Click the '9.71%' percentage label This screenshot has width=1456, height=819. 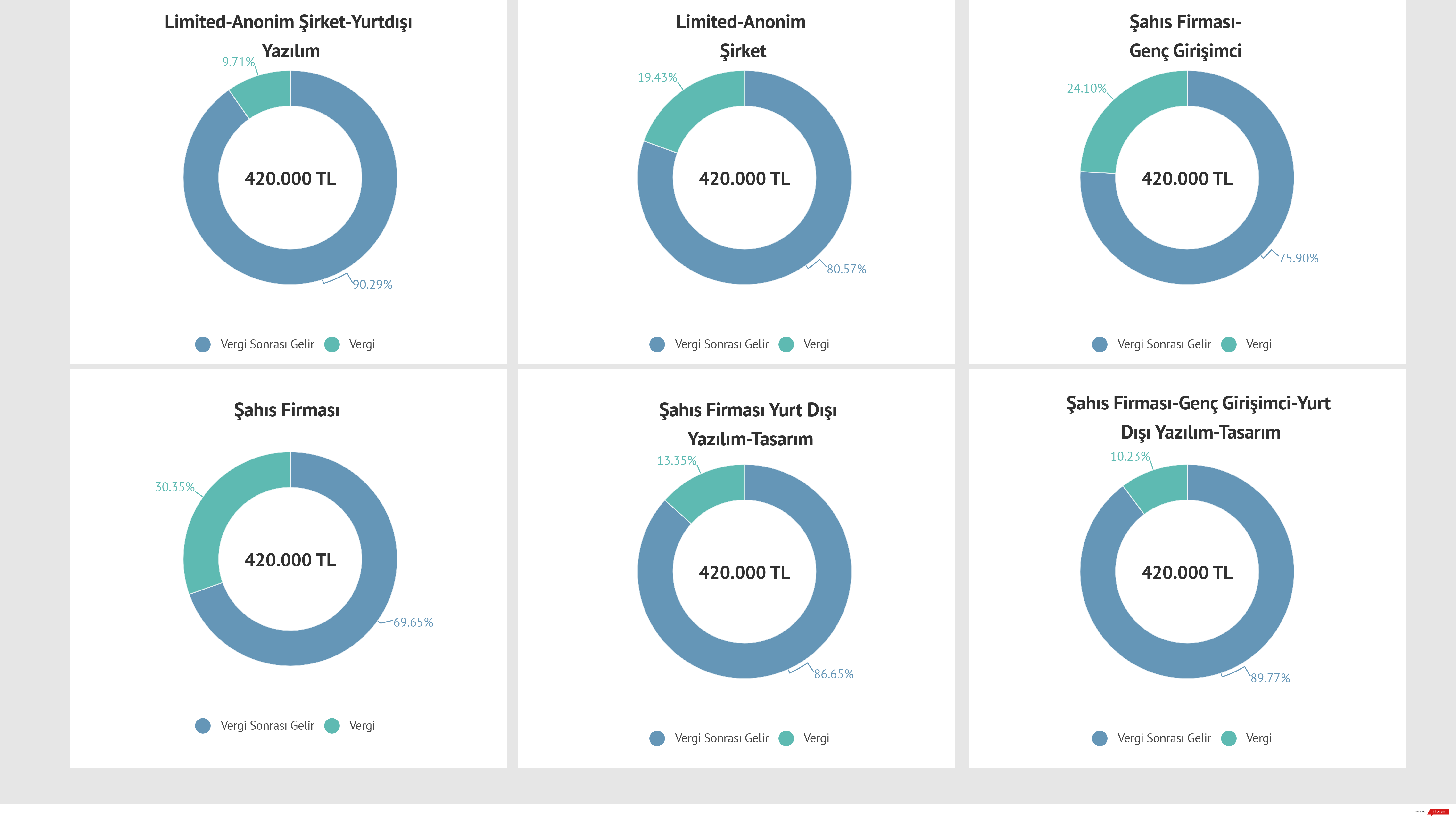pyautogui.click(x=239, y=62)
